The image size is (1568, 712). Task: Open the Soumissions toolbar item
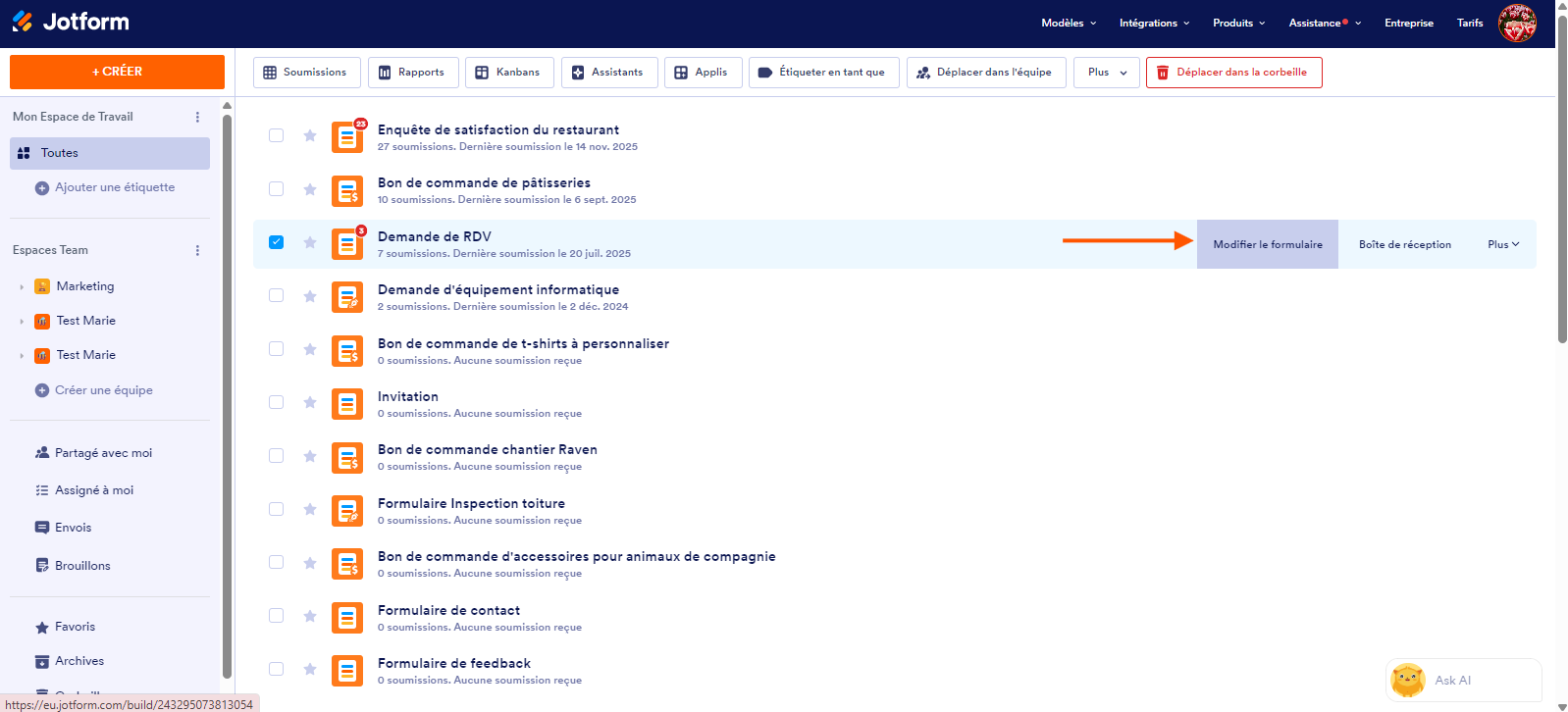point(307,73)
